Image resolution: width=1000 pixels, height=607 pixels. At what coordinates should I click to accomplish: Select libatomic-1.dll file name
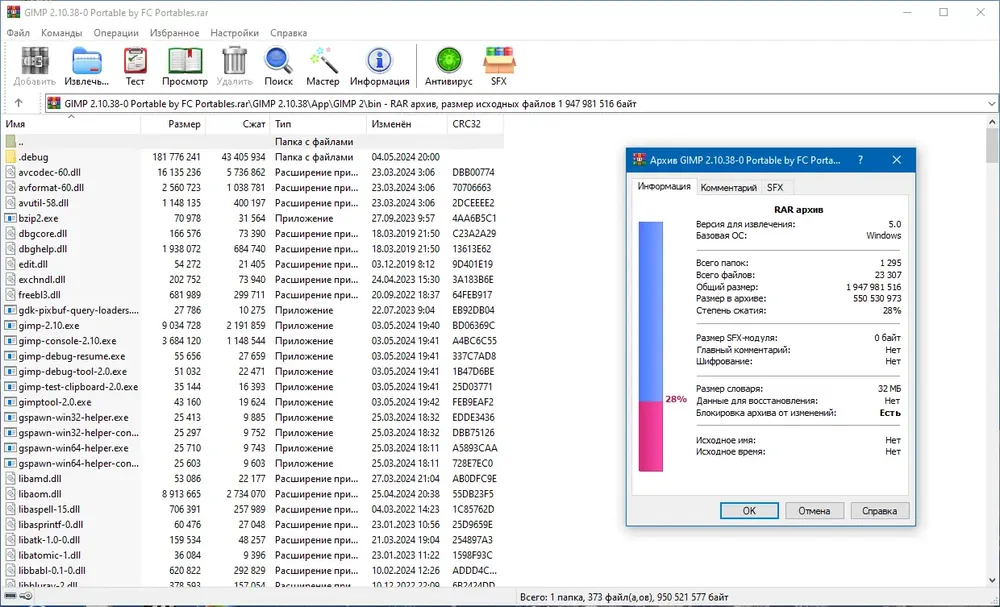(49, 555)
